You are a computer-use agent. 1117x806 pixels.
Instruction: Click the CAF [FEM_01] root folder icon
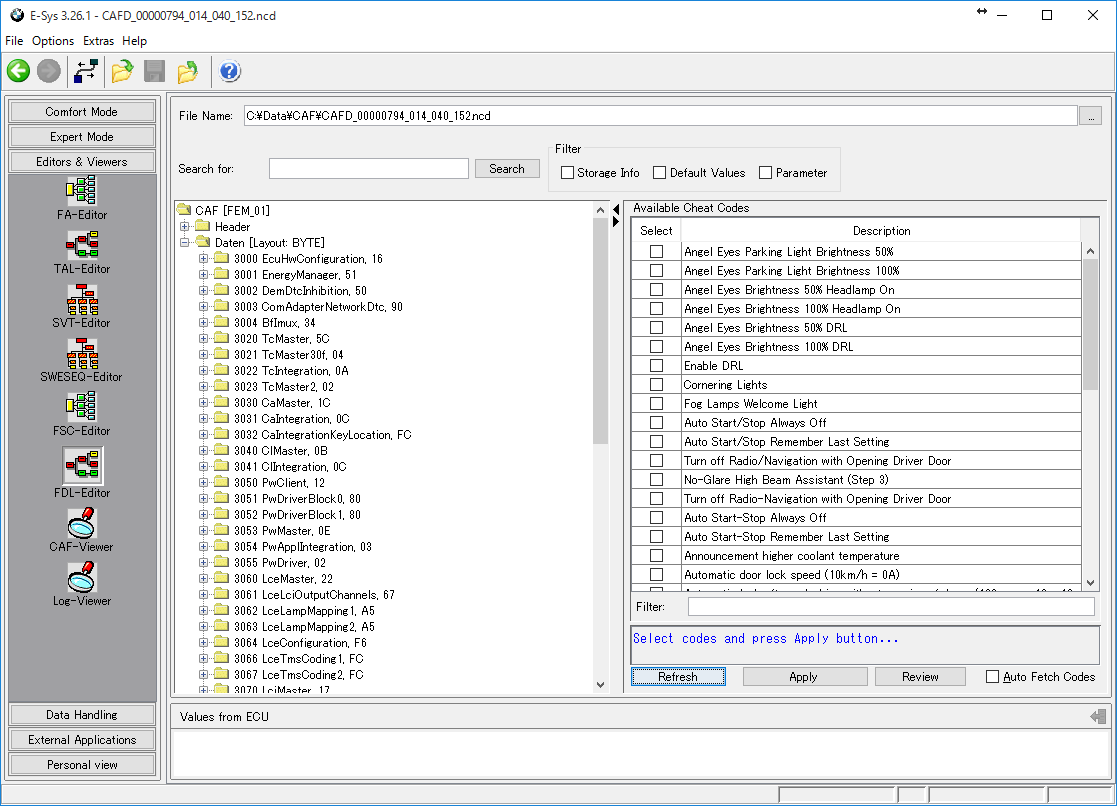pyautogui.click(x=185, y=210)
